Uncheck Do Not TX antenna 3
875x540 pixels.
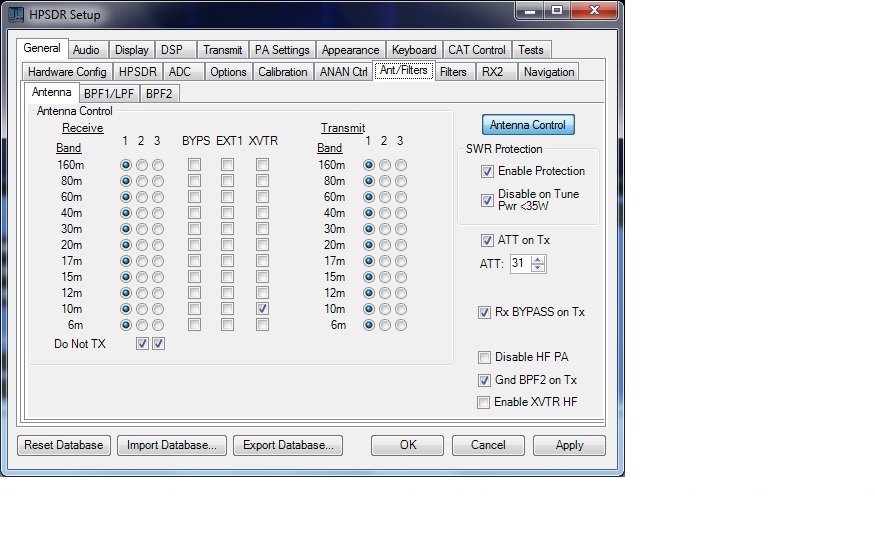point(158,344)
